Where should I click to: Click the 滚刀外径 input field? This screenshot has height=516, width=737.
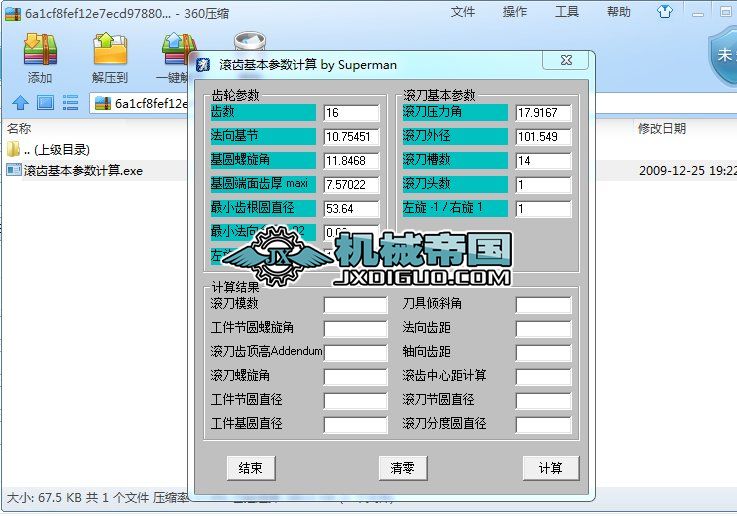[x=543, y=137]
